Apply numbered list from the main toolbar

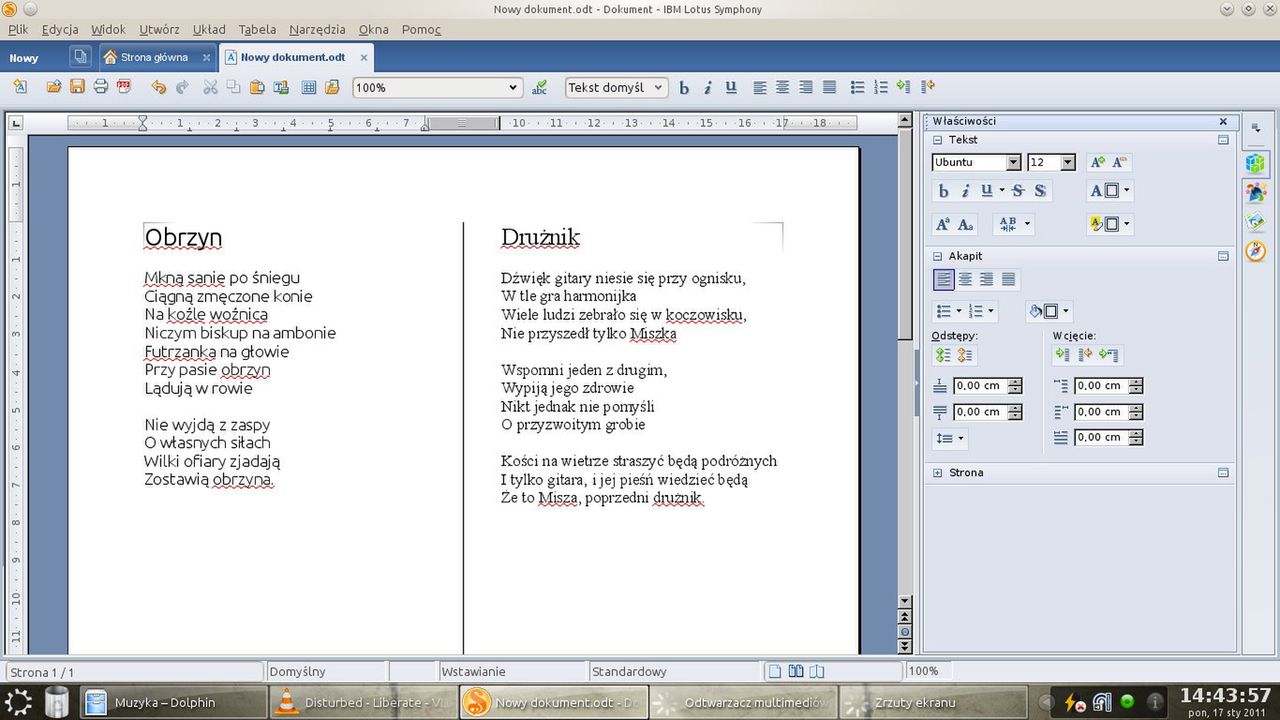tap(880, 87)
